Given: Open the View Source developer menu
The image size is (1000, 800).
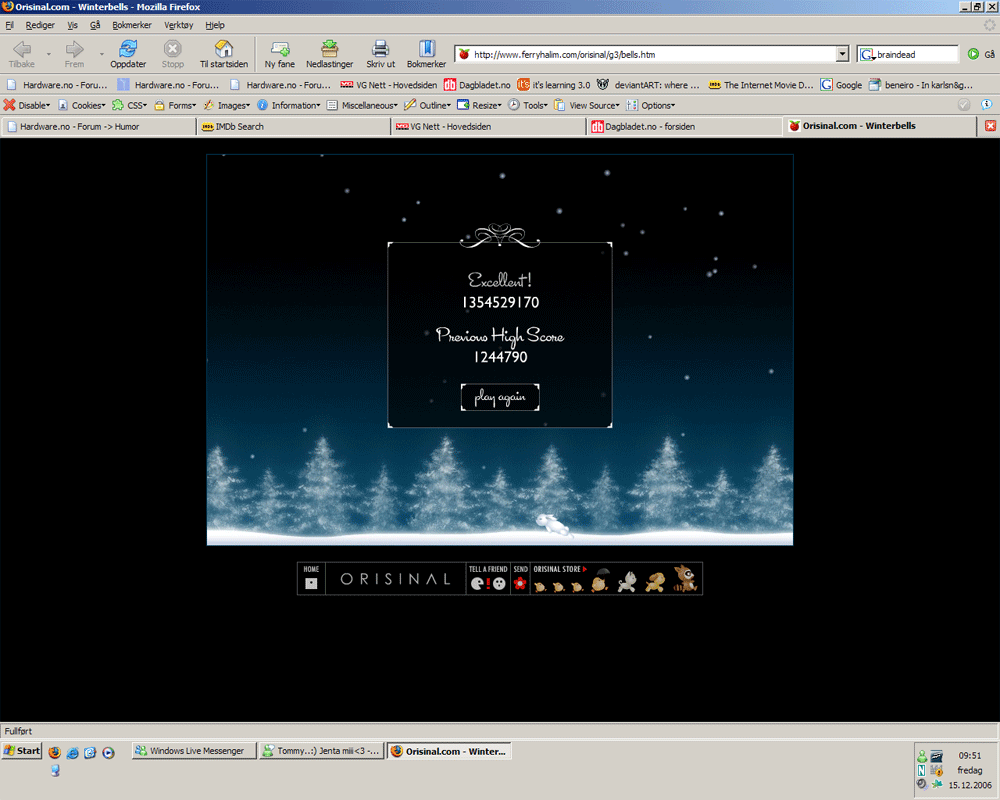Looking at the screenshot, I should [x=587, y=105].
